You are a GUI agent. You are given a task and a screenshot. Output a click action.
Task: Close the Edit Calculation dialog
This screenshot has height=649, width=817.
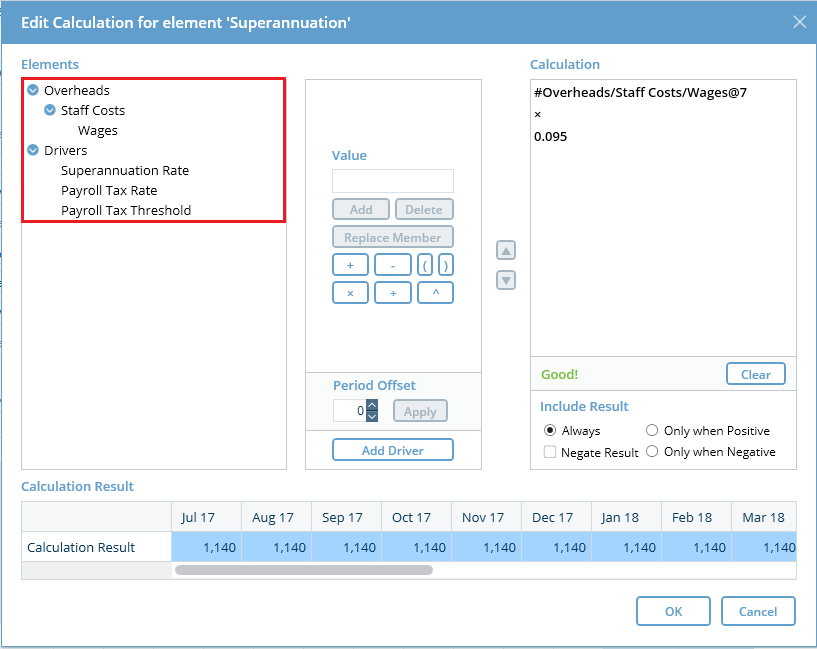pos(799,22)
